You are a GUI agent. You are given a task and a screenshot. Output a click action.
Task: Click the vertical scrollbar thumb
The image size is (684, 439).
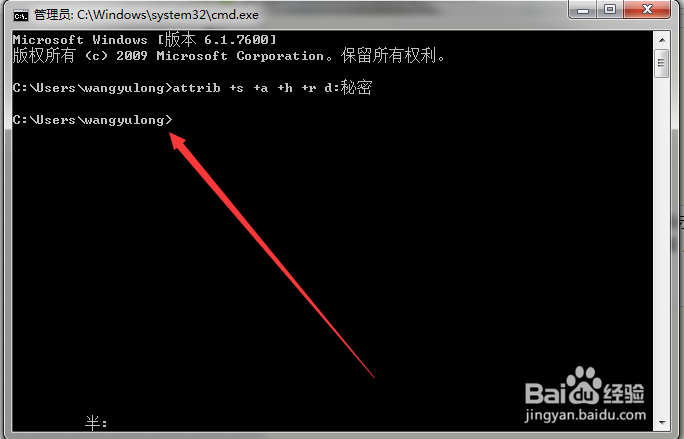[662, 64]
